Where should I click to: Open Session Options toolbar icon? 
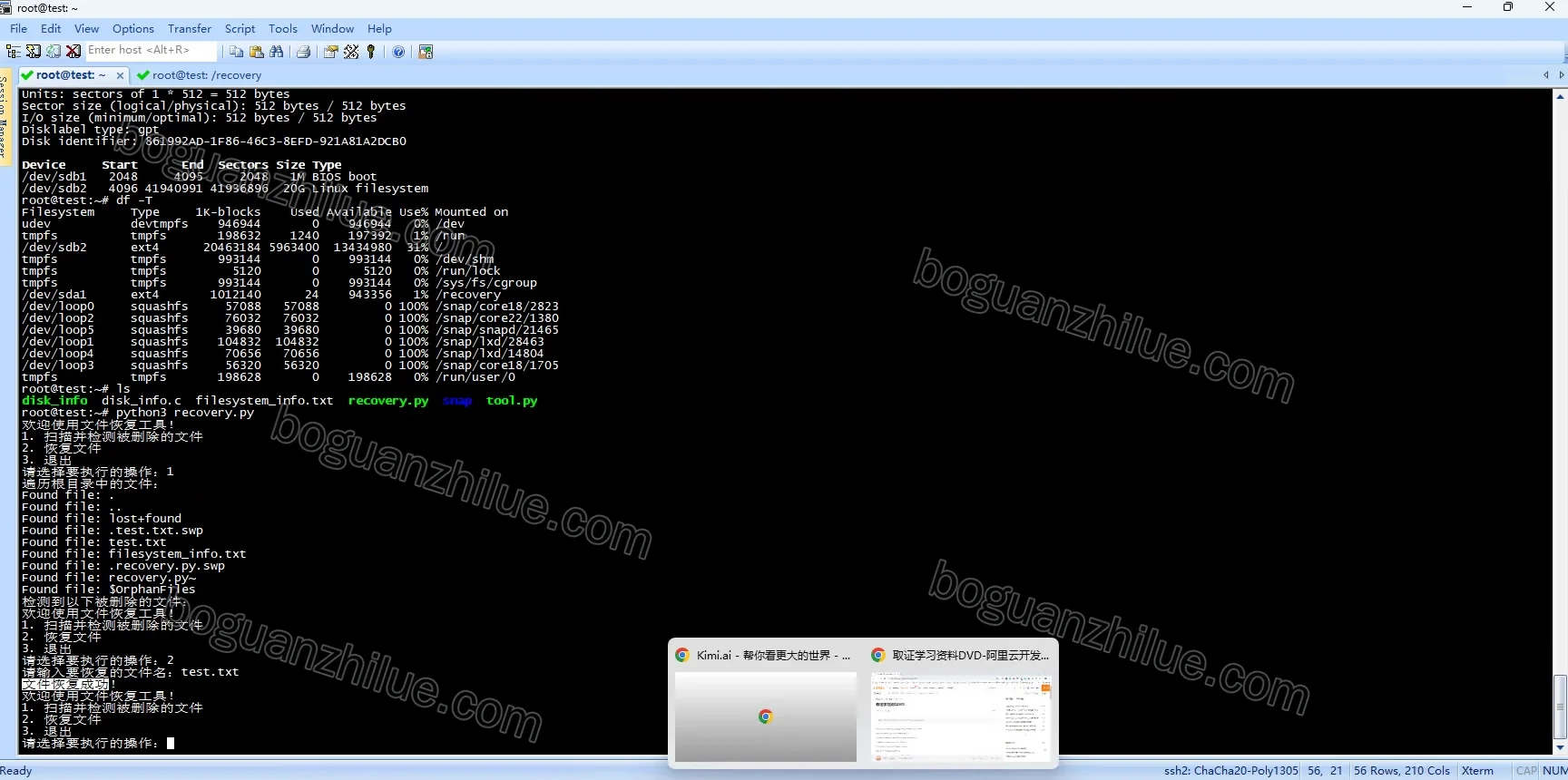coord(330,52)
